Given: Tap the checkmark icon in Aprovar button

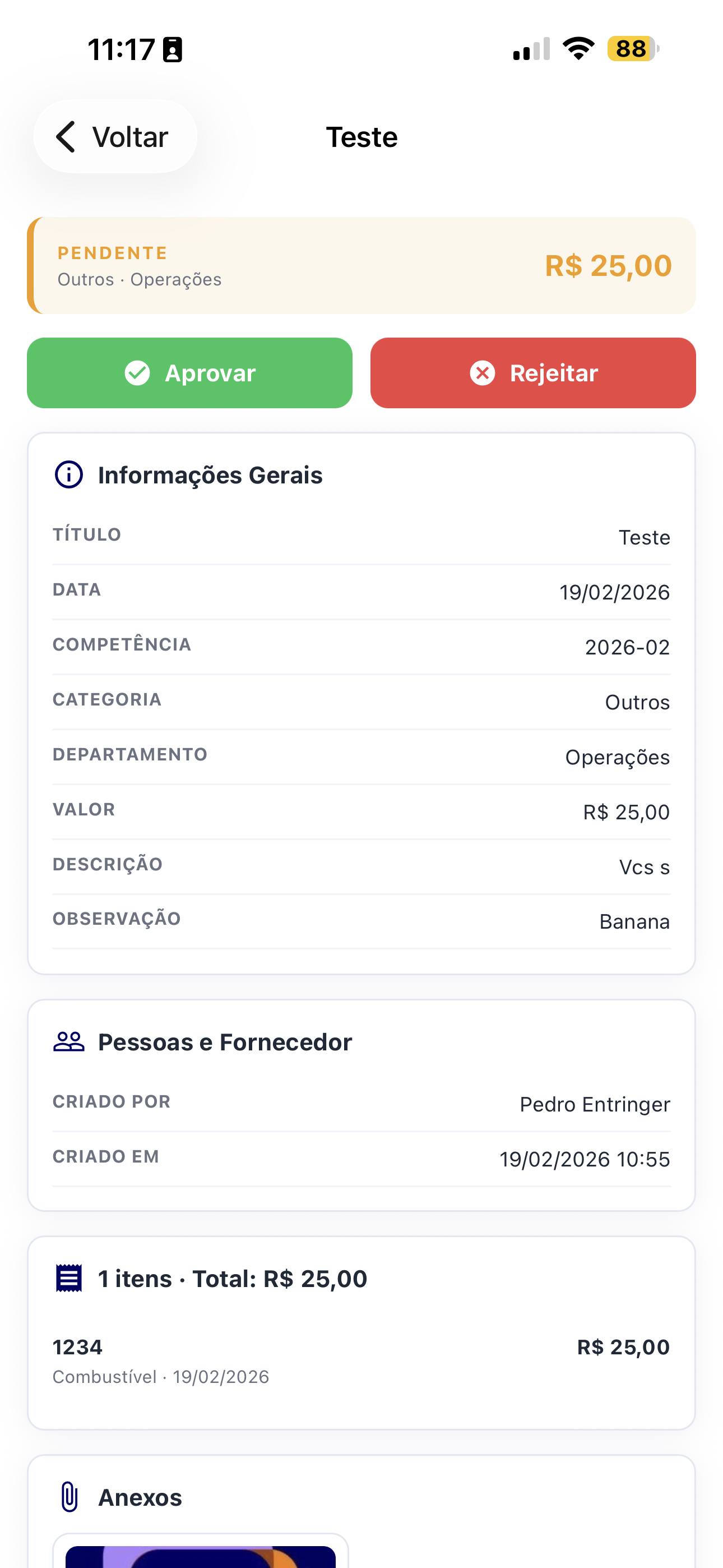Looking at the screenshot, I should tap(137, 373).
